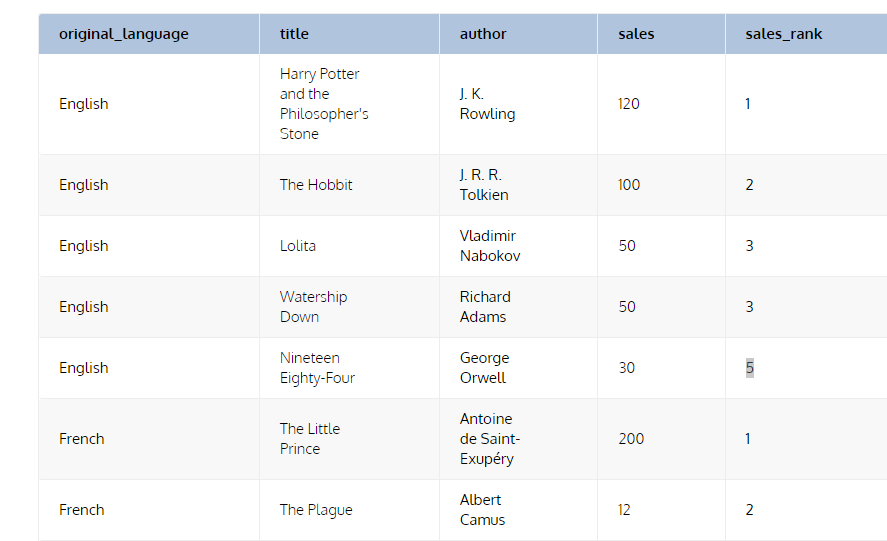
Task: Select The Hobbit title cell
Action: tap(349, 185)
